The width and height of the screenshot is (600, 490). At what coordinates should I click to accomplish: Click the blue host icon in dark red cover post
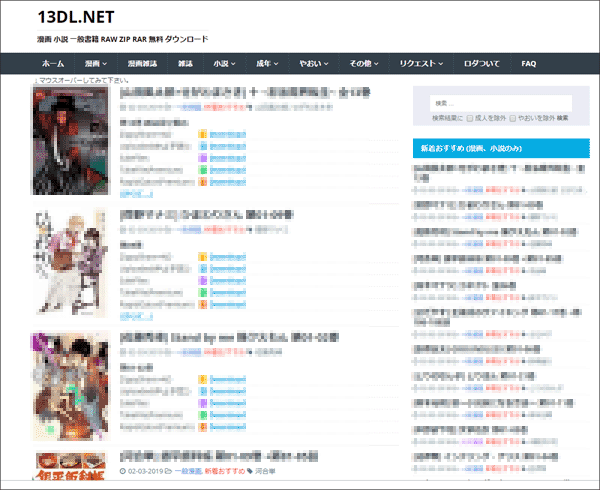202,146
